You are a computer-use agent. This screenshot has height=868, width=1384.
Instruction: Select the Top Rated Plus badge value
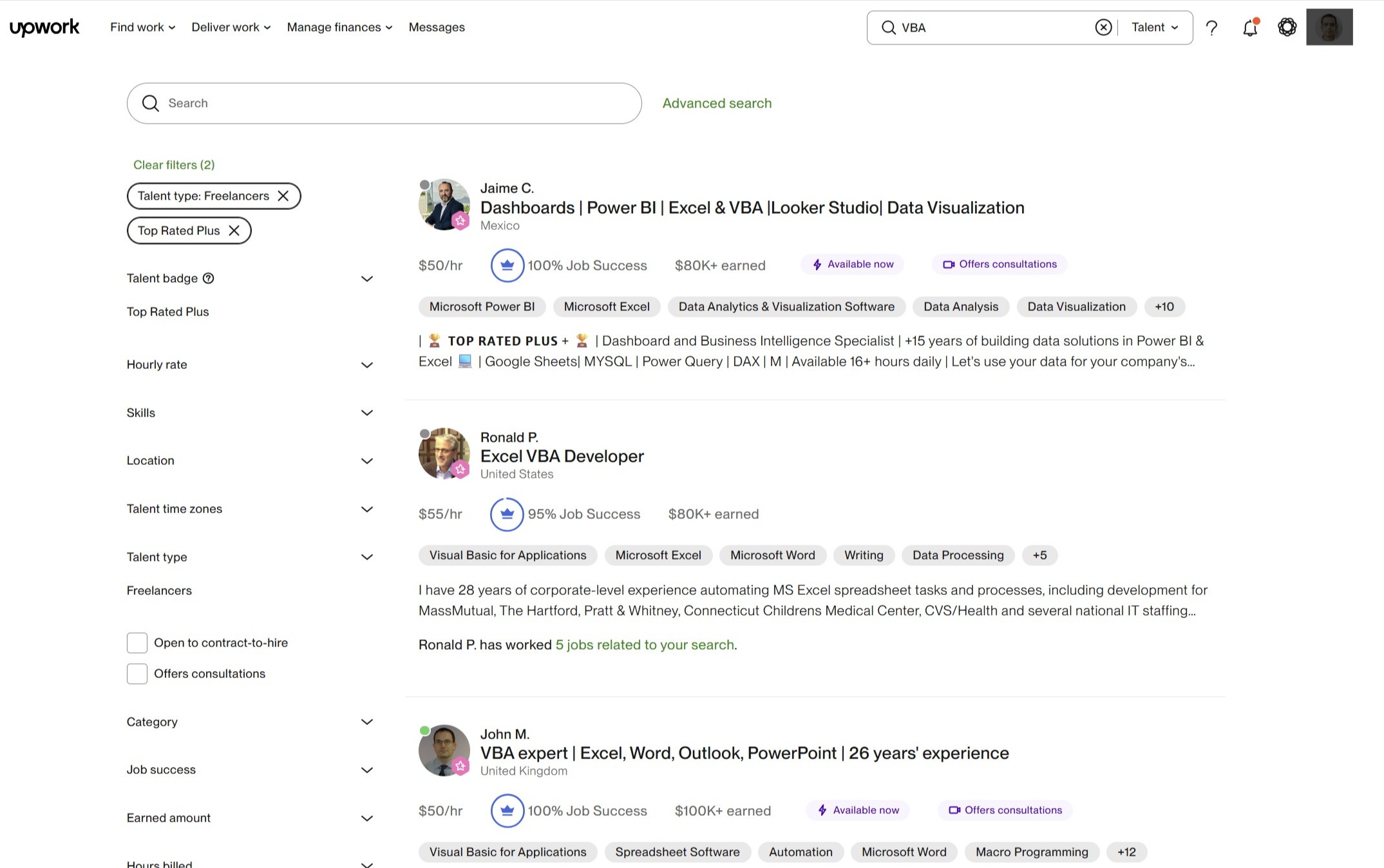167,312
